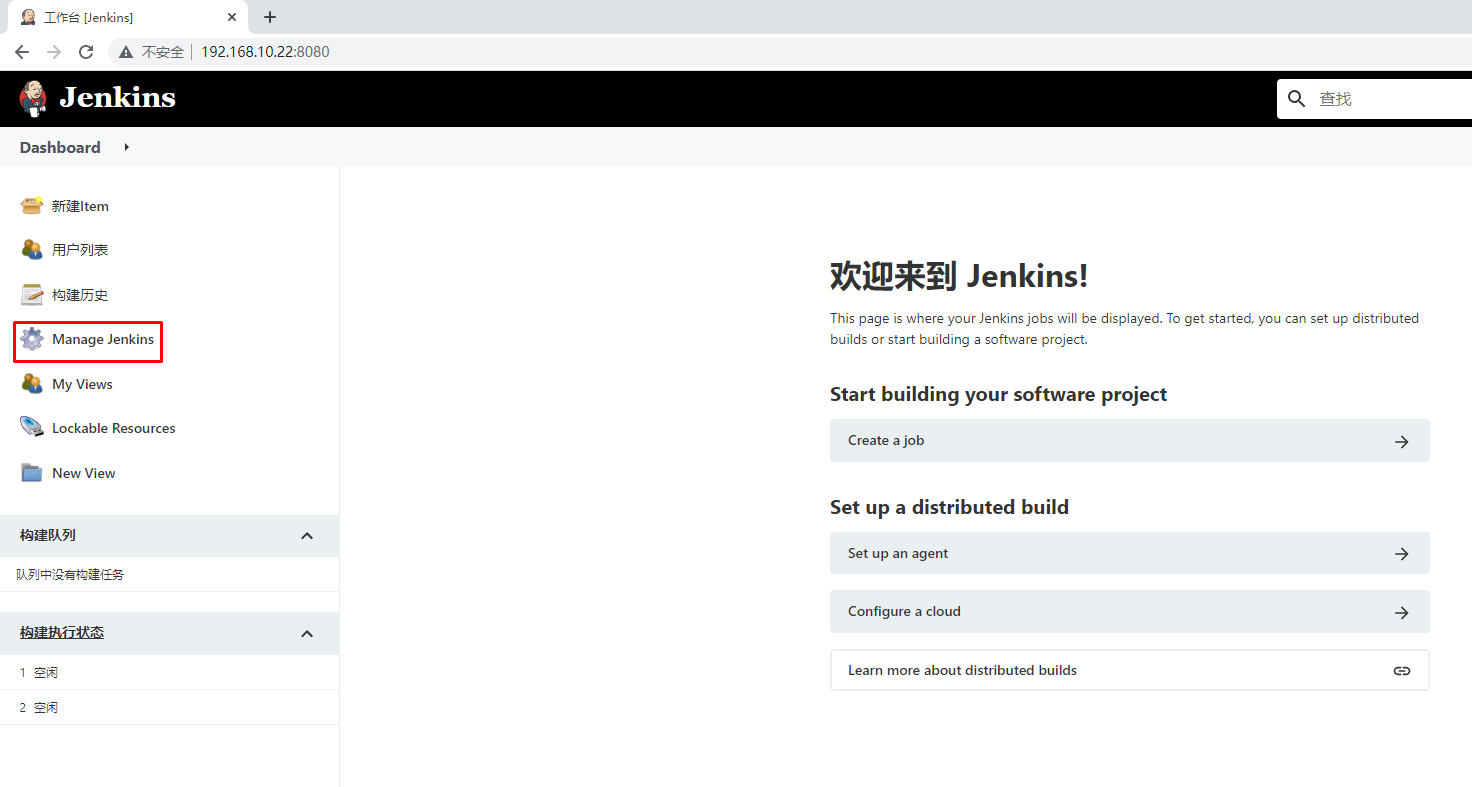This screenshot has width=1472, height=787.
Task: Click the search magnifier icon
Action: pos(1296,98)
